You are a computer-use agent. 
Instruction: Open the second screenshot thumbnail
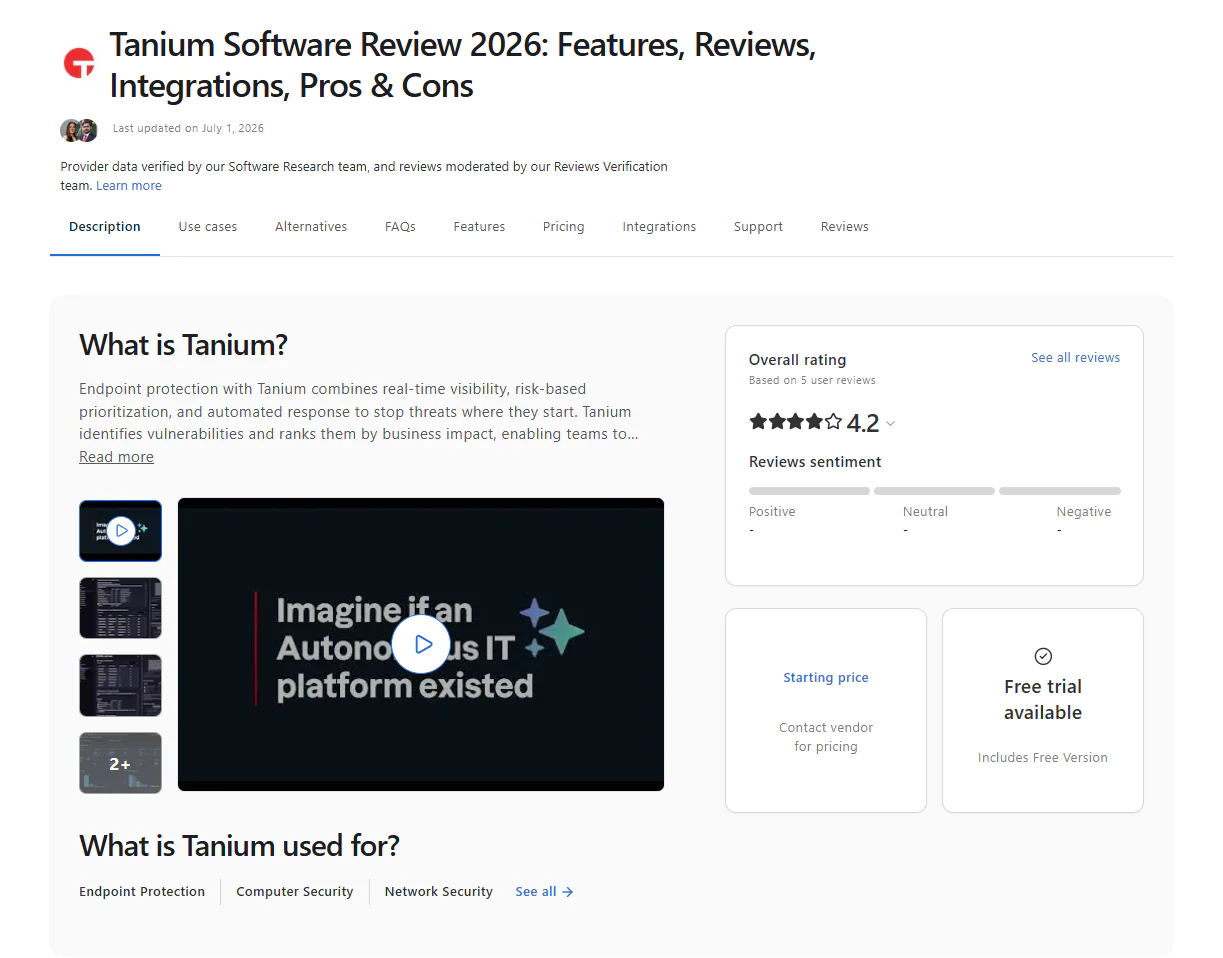click(120, 608)
